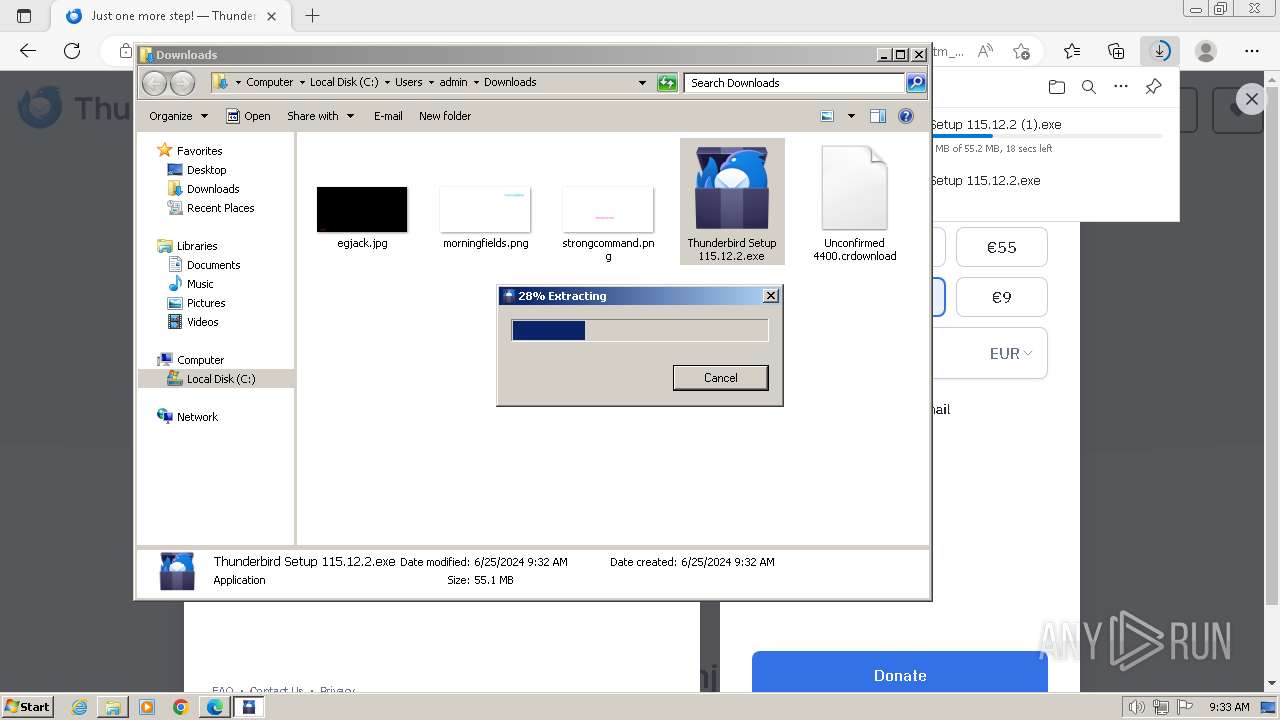Select Thunderbird Setup 115.12.2.exe file icon
The height and width of the screenshot is (720, 1280).
(732, 190)
